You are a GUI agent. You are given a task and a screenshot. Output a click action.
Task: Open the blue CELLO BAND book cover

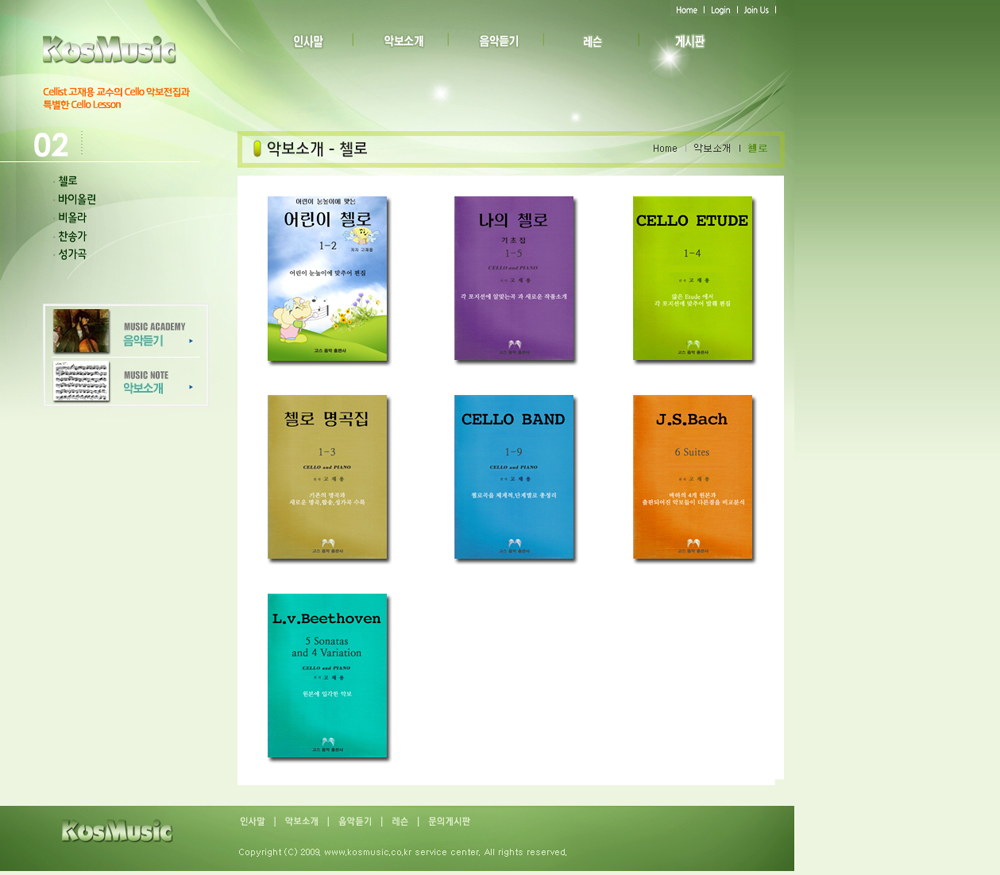(514, 477)
